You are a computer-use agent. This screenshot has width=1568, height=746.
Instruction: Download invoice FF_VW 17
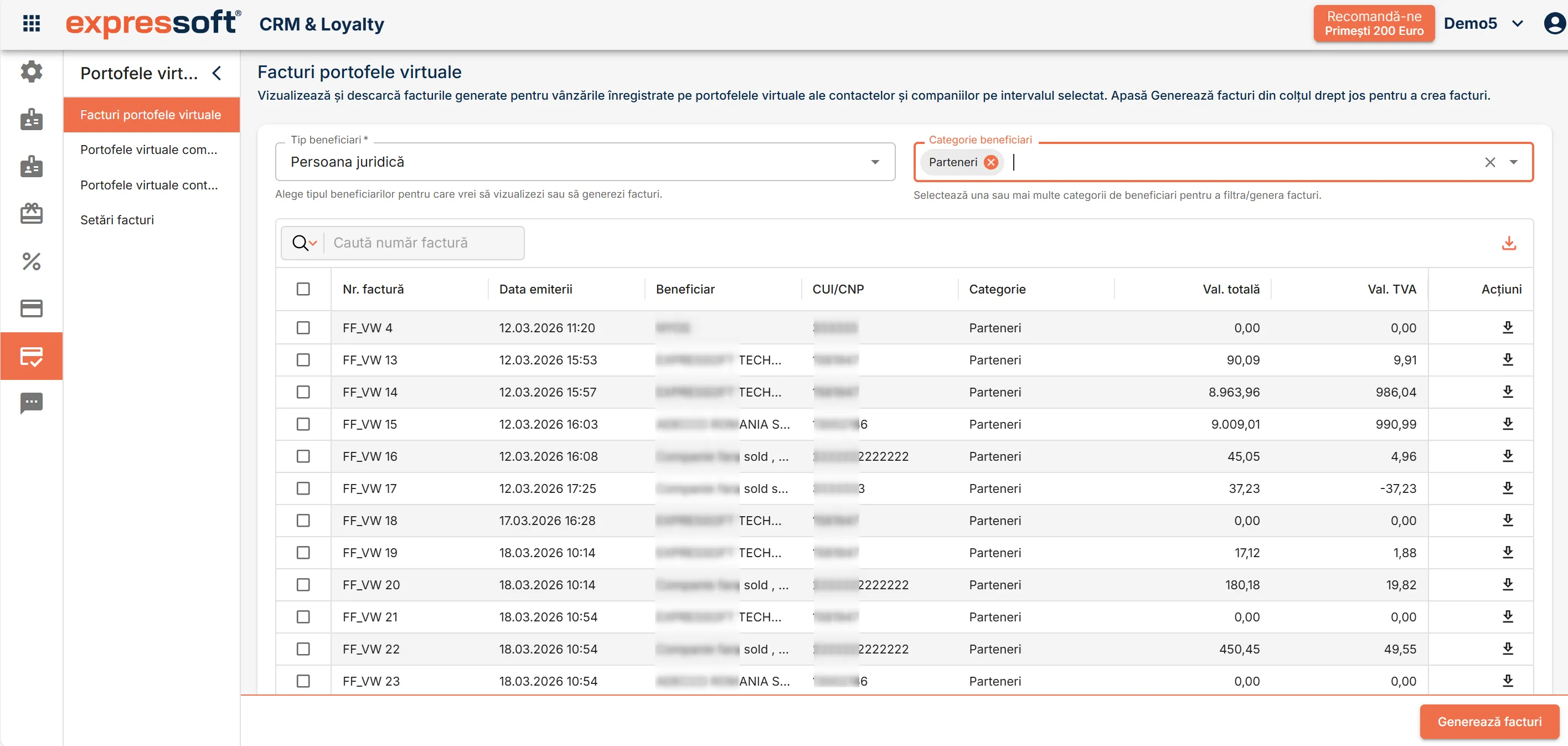[x=1507, y=488]
